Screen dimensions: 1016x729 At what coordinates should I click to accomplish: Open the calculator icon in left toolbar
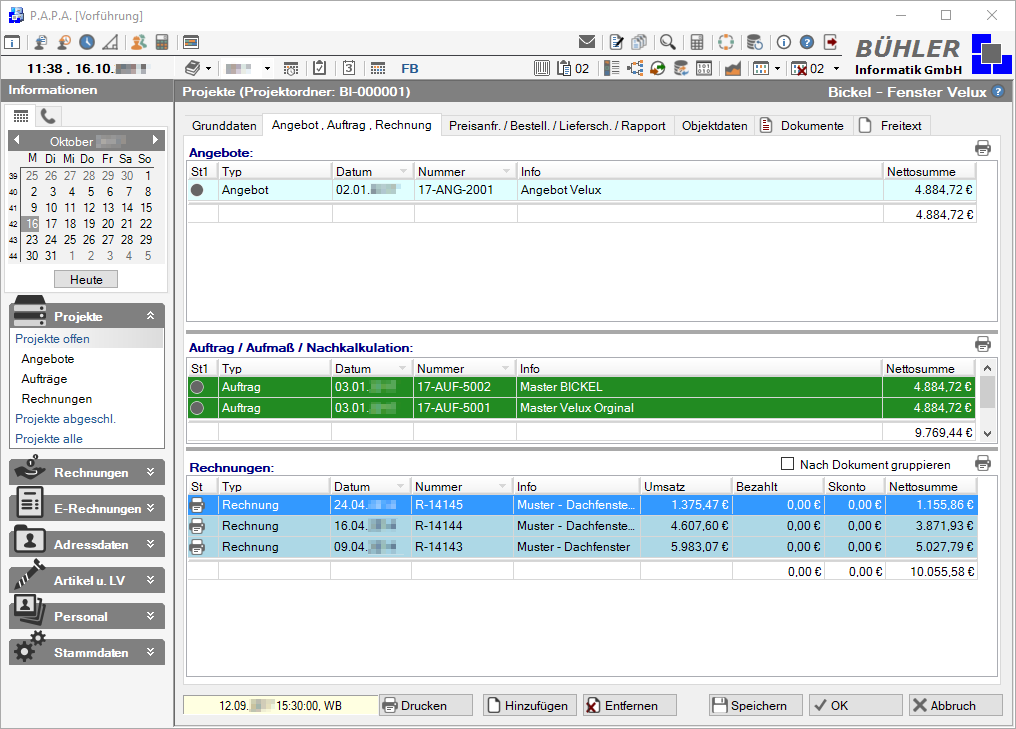pos(161,42)
